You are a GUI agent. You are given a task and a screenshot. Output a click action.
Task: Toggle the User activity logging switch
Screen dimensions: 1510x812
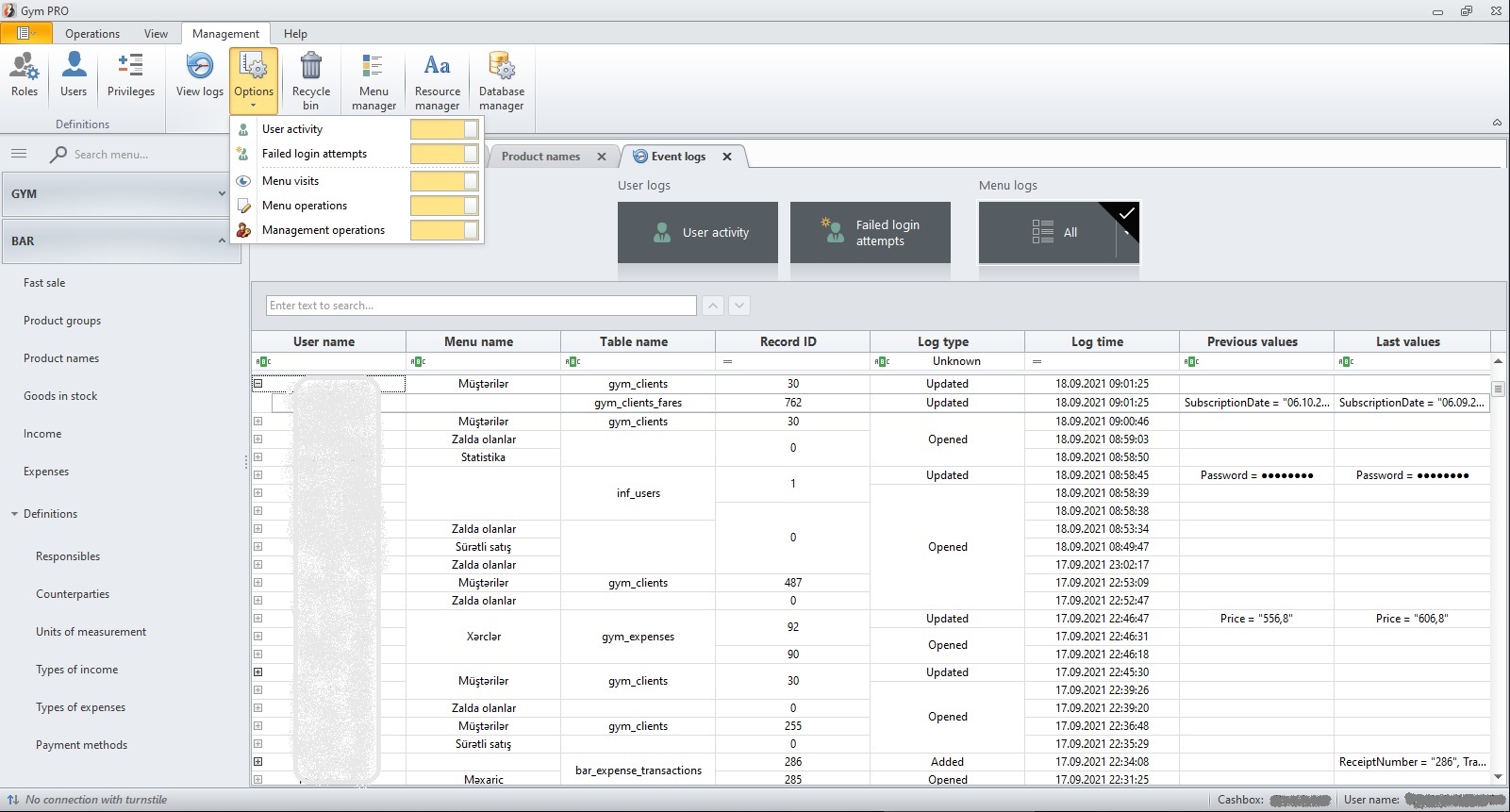point(444,129)
